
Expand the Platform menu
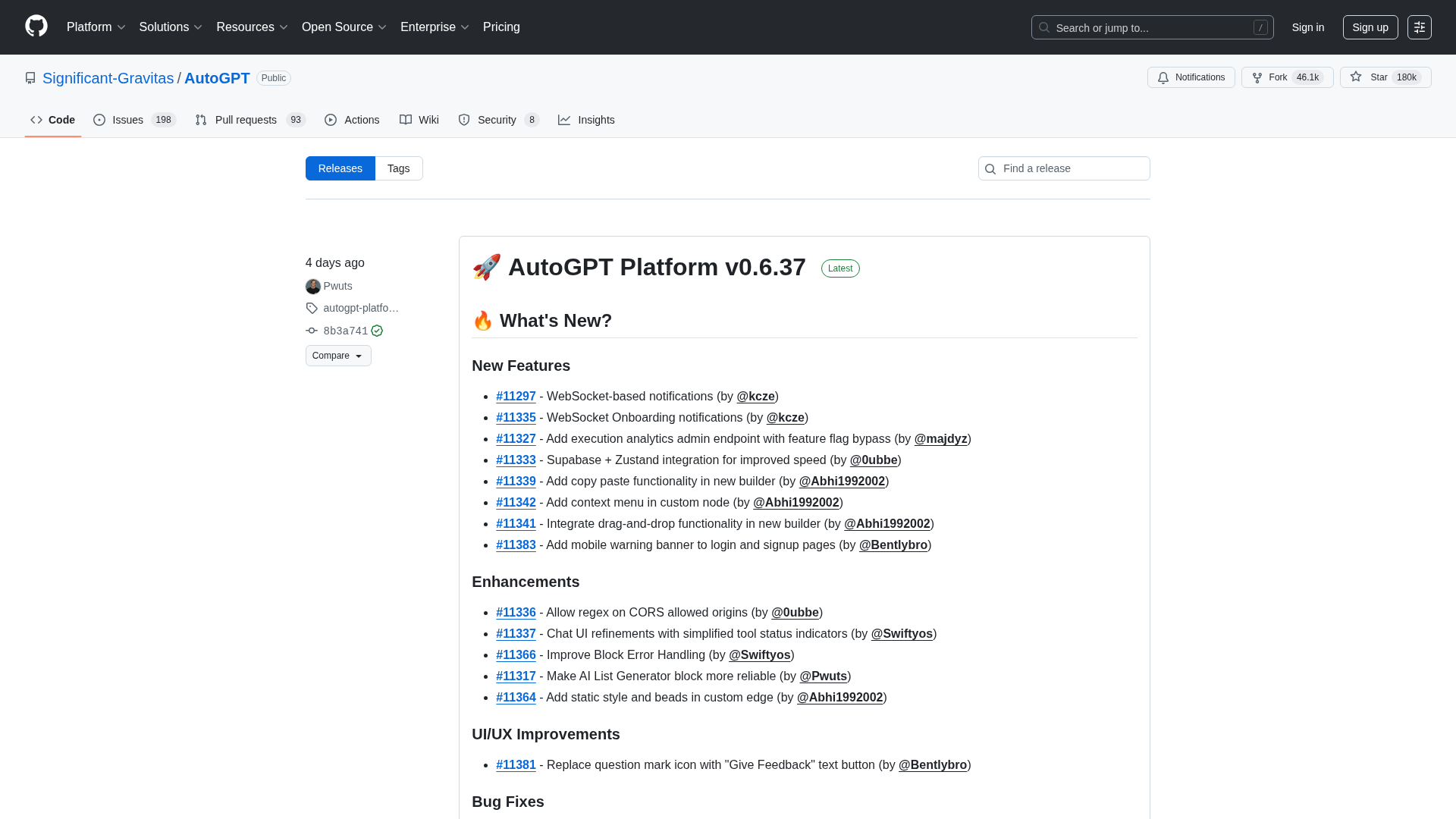[x=96, y=27]
